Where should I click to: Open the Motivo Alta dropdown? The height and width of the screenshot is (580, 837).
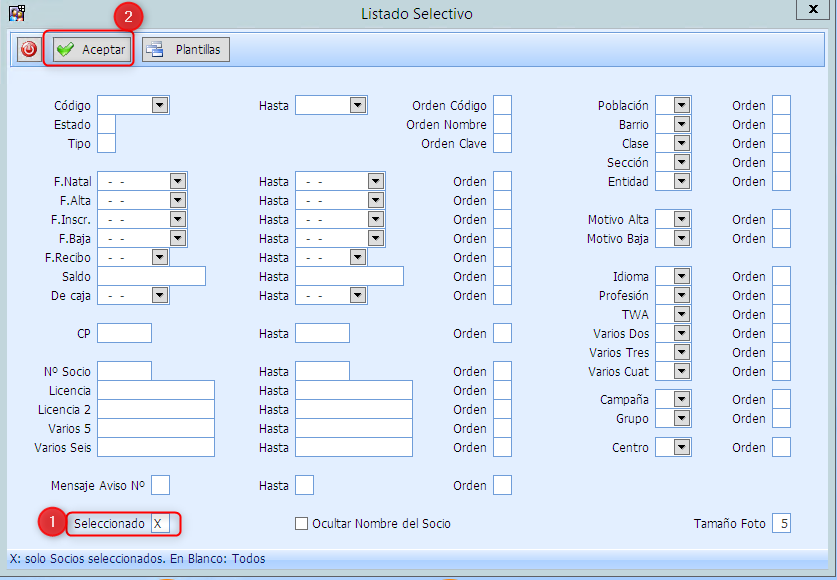click(681, 219)
